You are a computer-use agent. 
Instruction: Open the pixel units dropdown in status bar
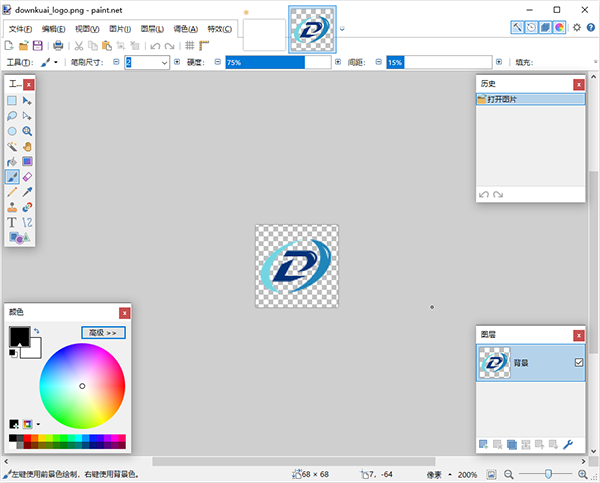tap(450, 475)
